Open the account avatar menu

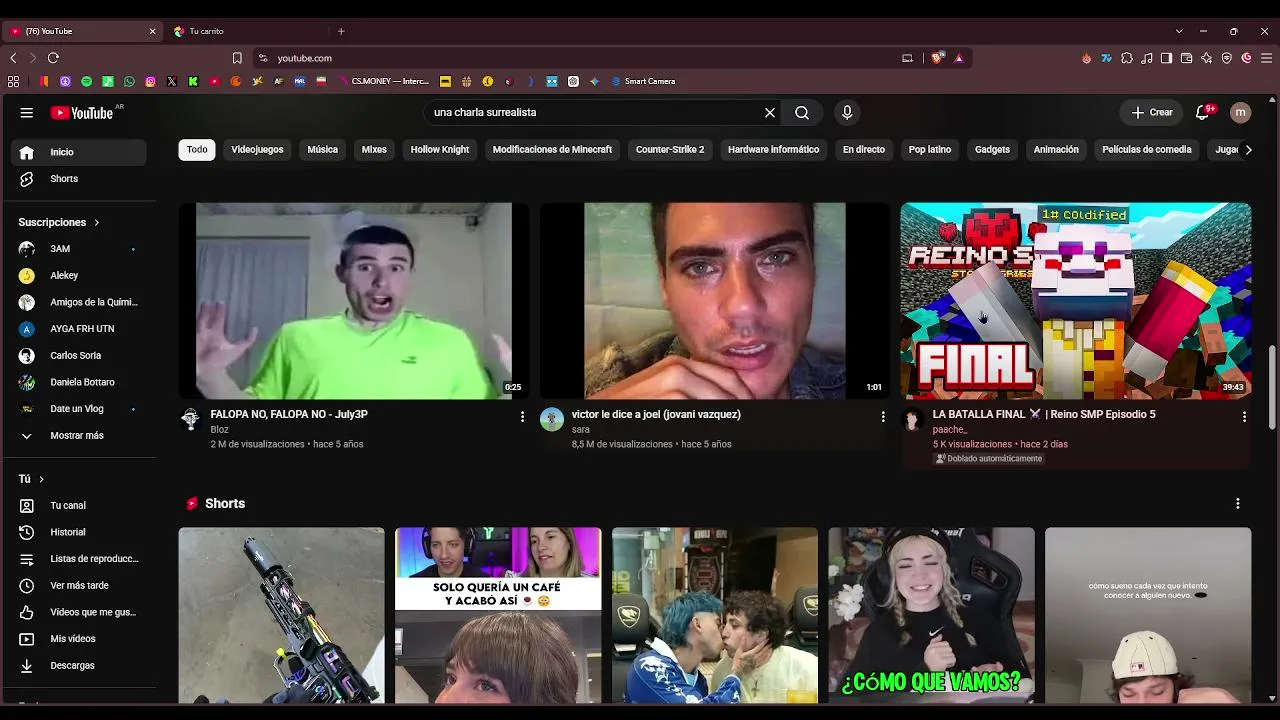pos(1241,113)
